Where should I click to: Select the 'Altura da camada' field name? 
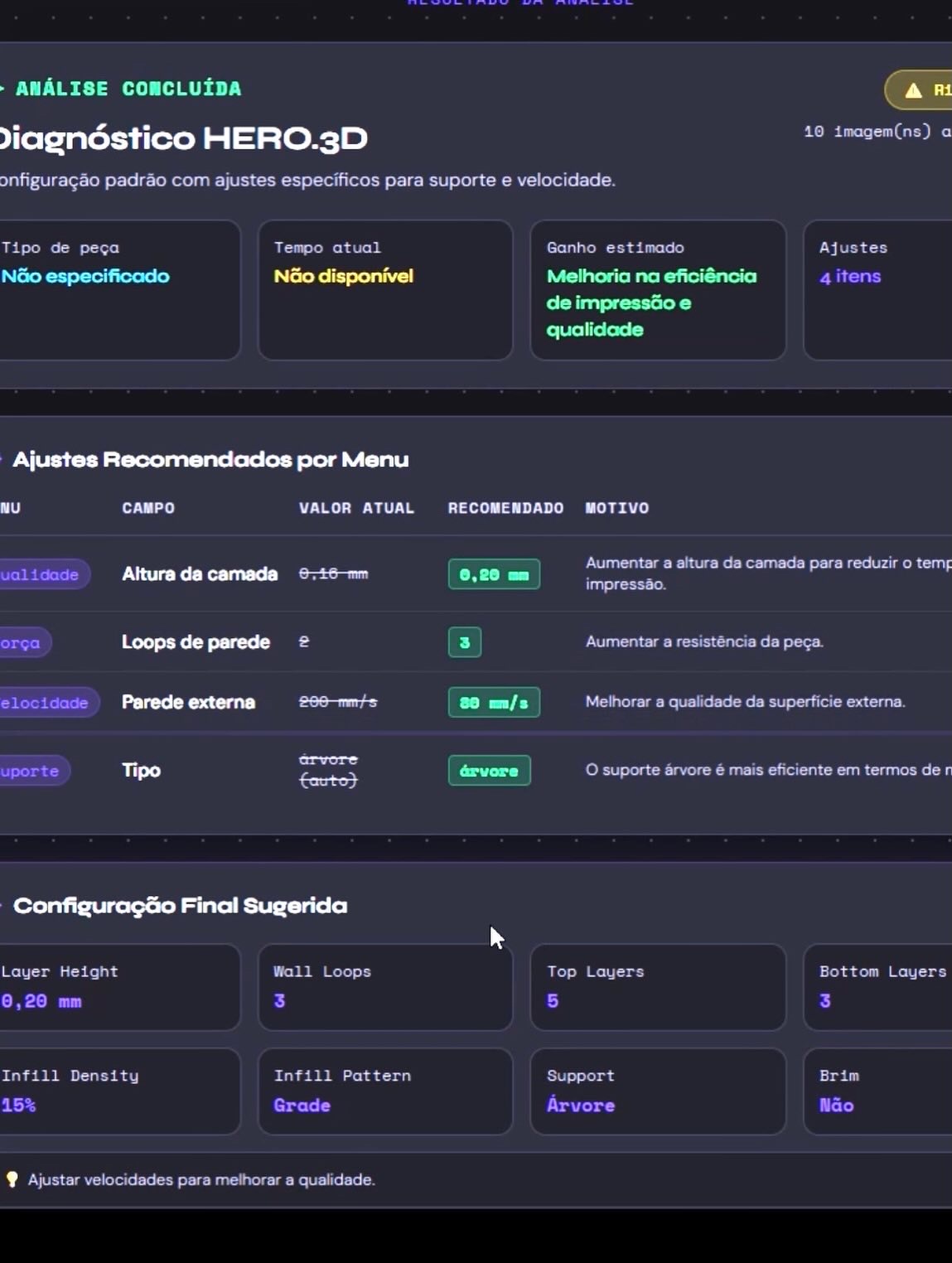(200, 574)
